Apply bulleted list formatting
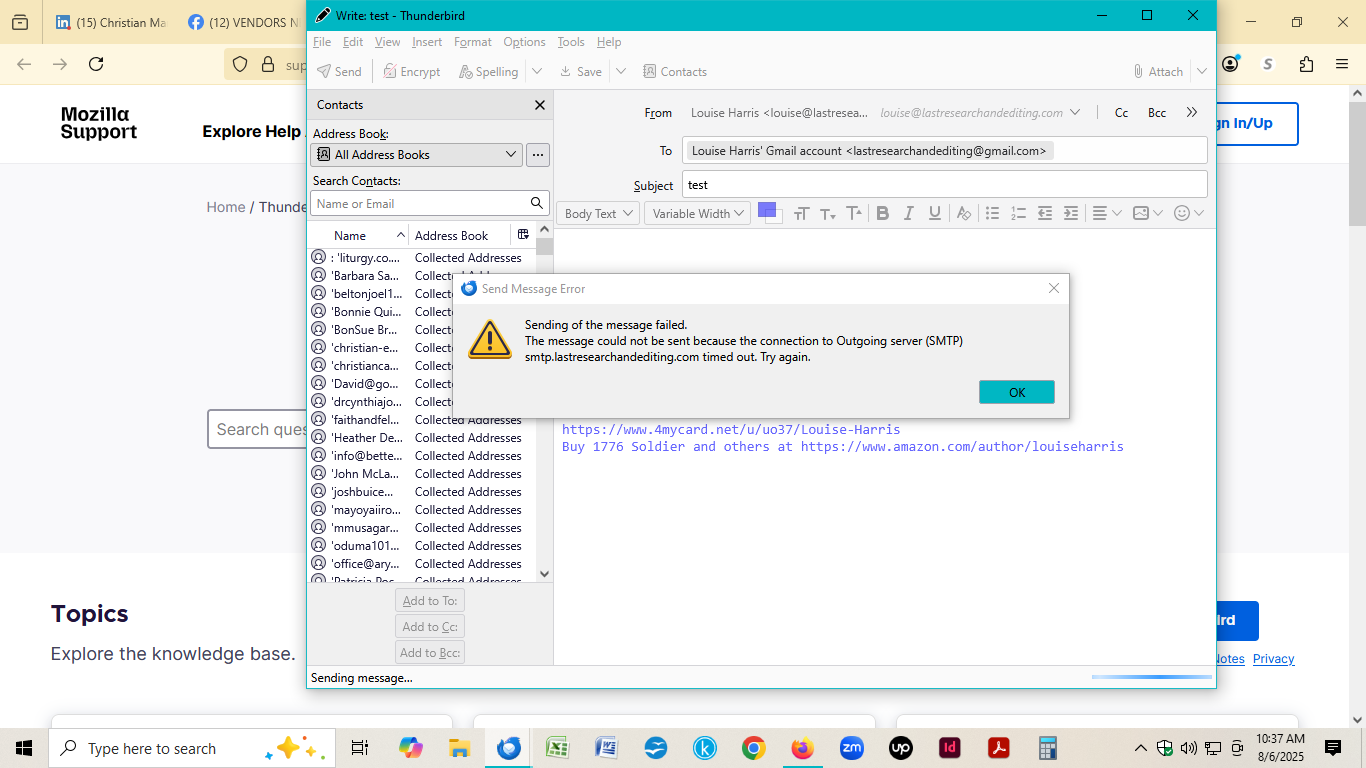 coord(992,213)
